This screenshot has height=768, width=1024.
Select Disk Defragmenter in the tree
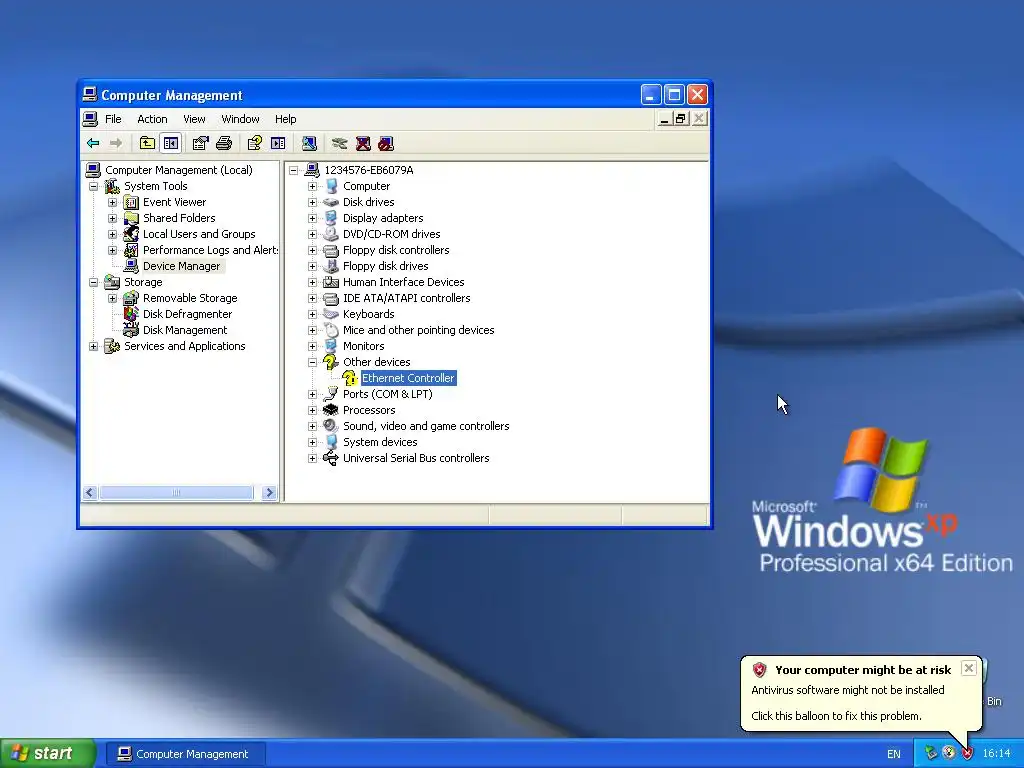(x=187, y=314)
